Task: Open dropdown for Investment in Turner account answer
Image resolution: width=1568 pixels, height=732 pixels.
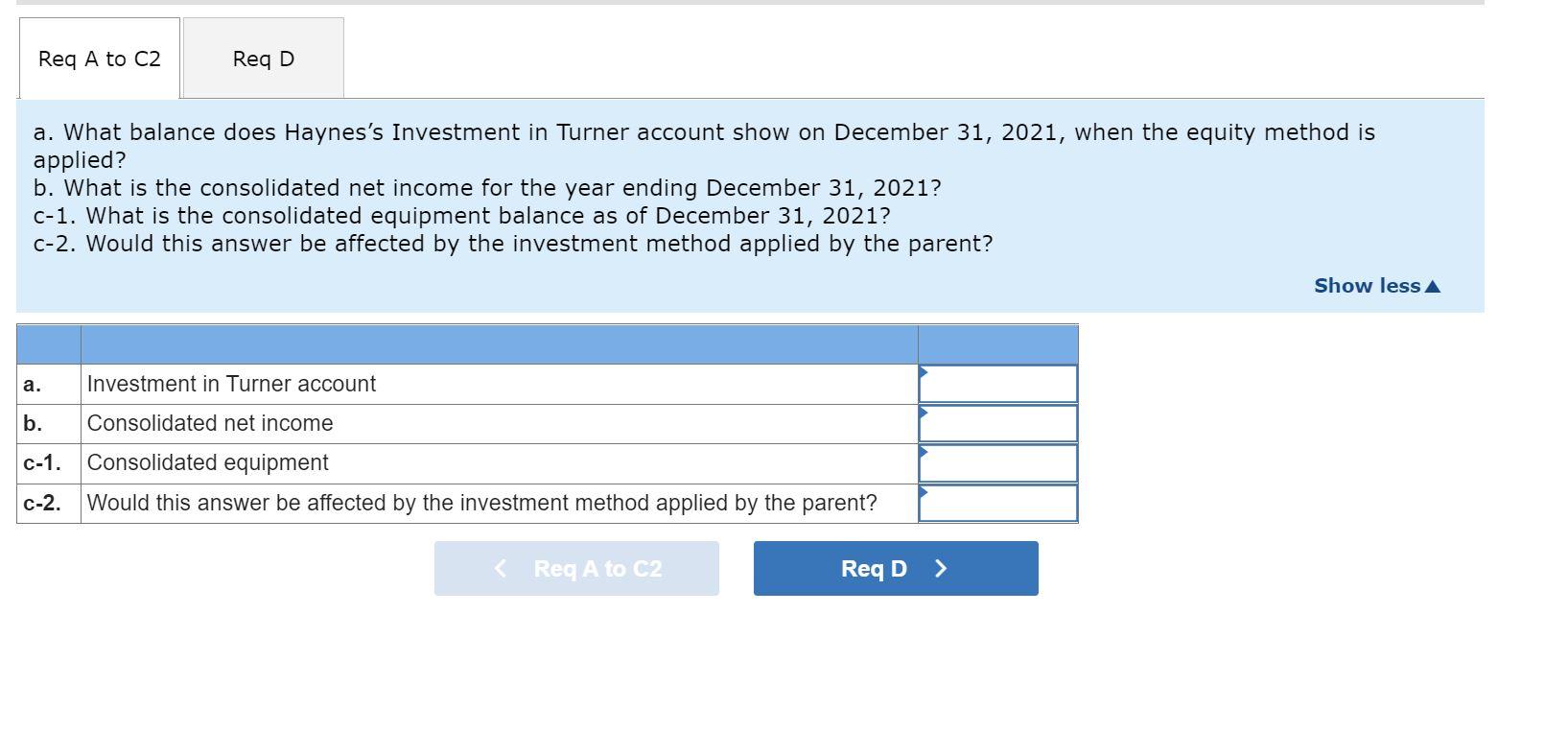Action: coord(924,374)
